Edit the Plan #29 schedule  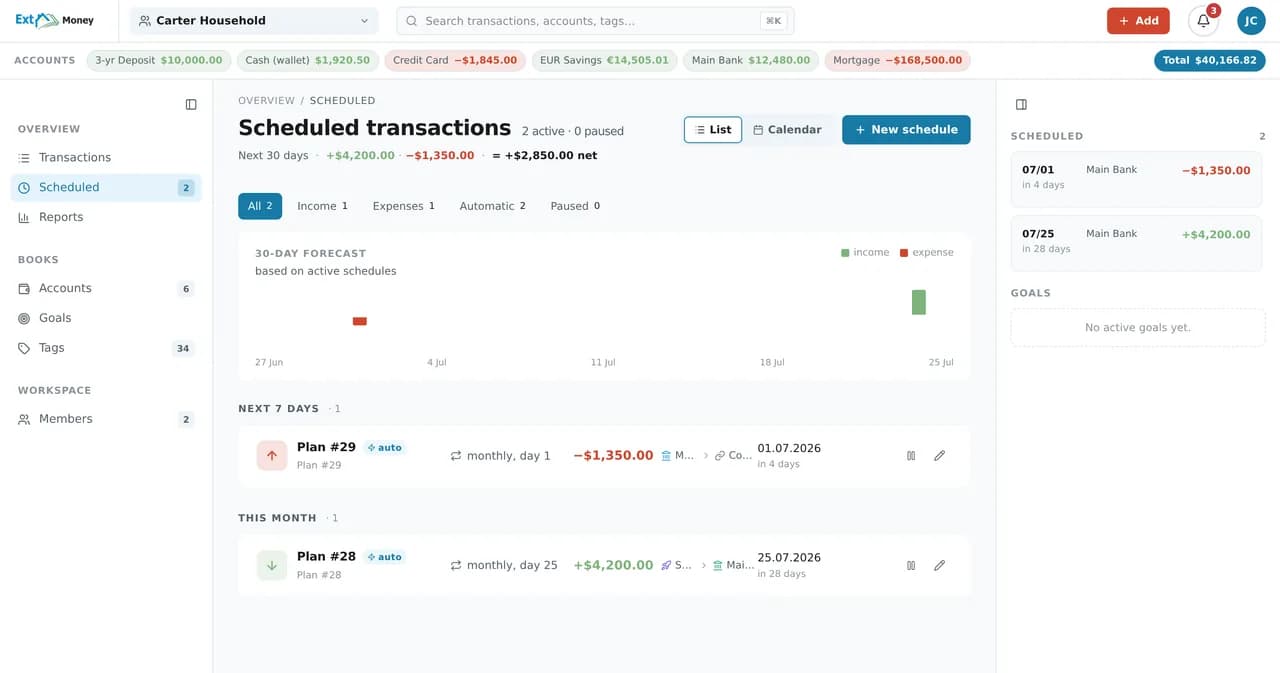click(x=939, y=455)
